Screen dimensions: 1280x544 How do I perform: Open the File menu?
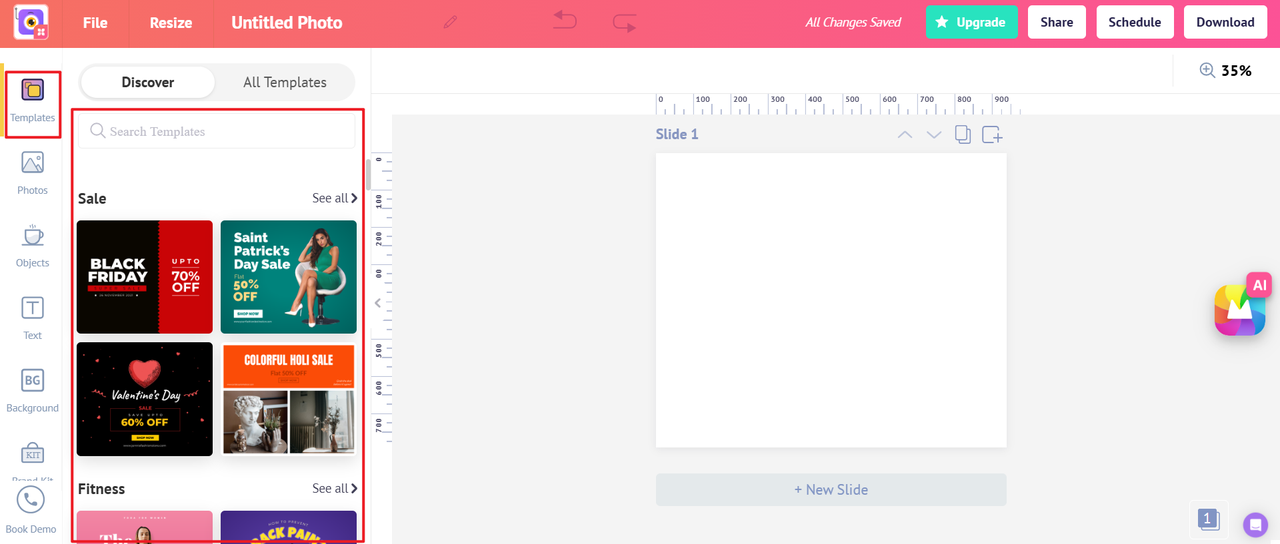[95, 22]
